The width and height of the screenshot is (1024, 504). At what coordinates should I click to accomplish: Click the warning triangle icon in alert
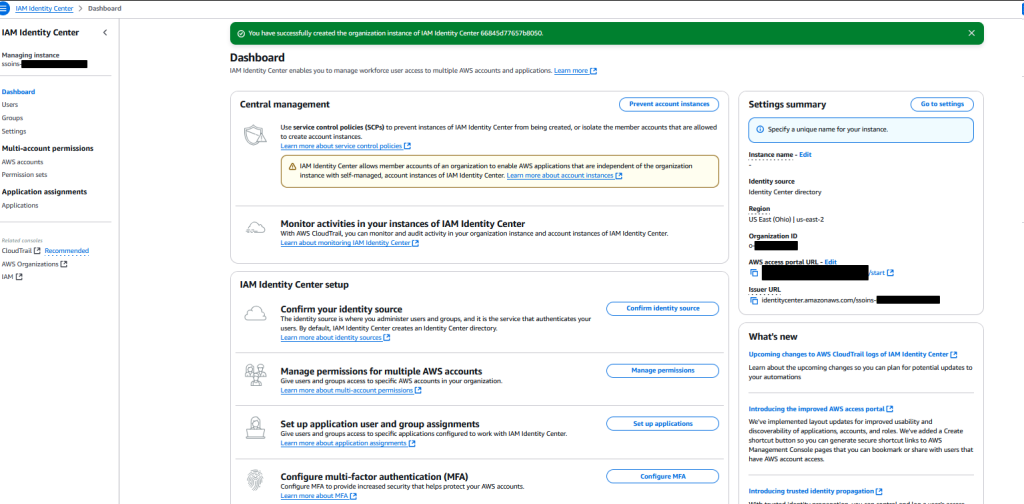(x=292, y=166)
